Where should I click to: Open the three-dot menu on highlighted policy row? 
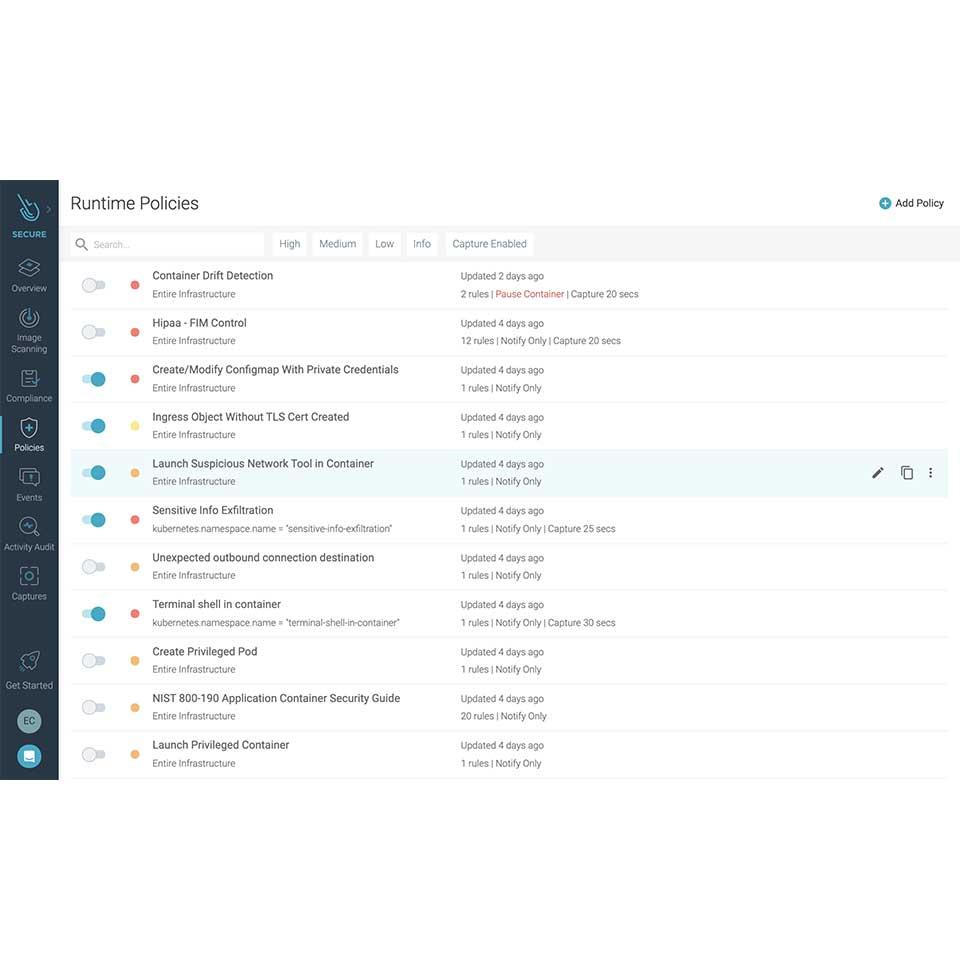pos(931,472)
